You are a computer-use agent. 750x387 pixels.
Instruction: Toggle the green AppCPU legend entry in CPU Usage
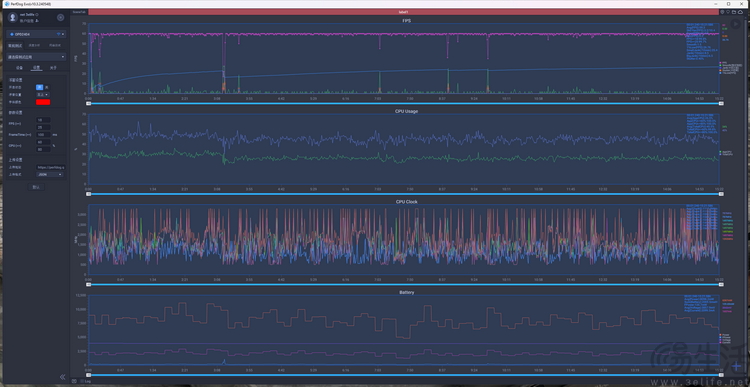click(x=726, y=152)
